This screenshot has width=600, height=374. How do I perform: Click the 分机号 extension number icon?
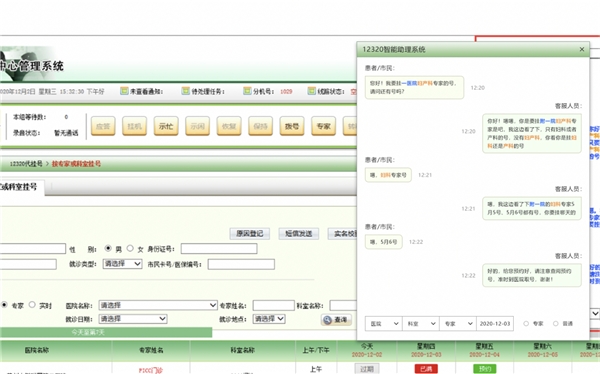247,91
